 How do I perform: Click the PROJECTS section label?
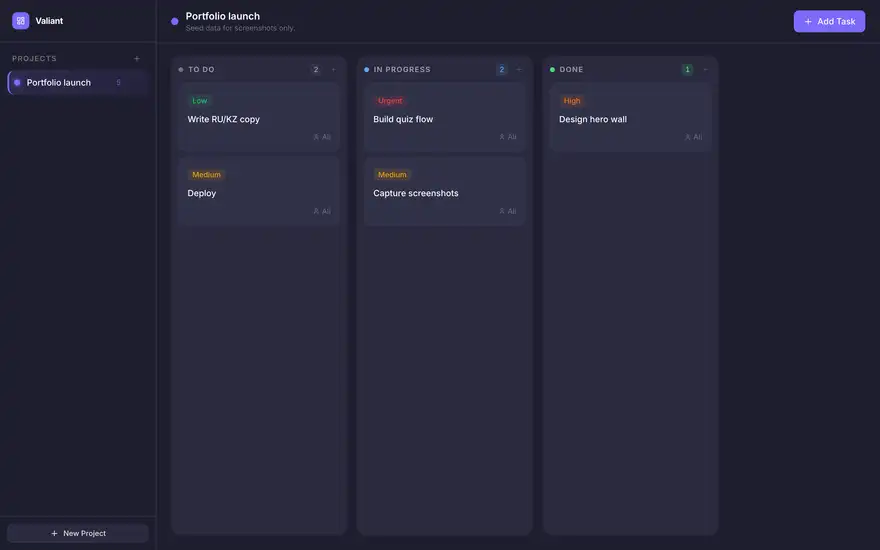(x=34, y=58)
